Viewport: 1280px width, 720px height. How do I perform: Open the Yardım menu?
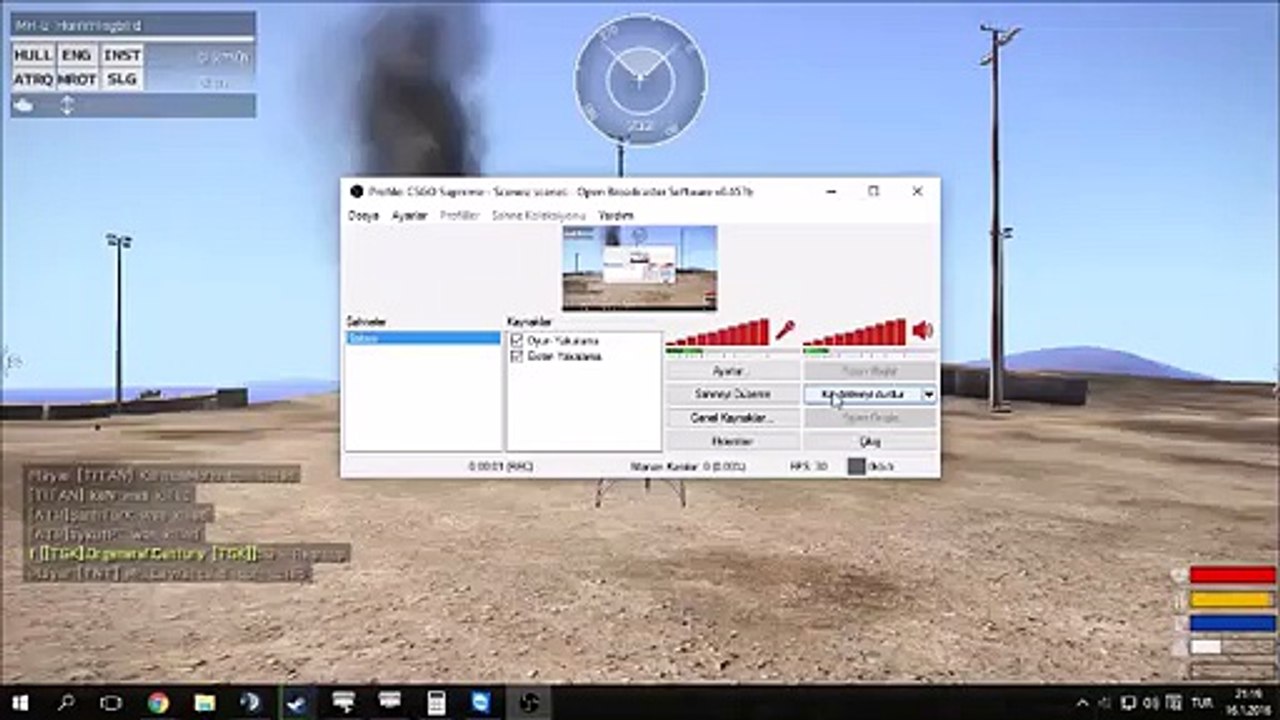click(x=616, y=215)
